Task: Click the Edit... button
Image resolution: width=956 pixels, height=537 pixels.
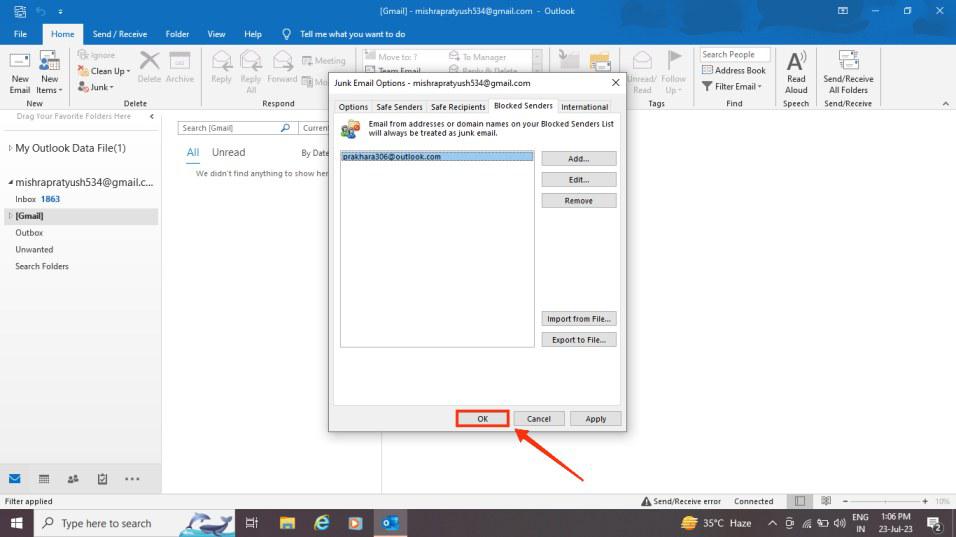Action: pyautogui.click(x=579, y=180)
